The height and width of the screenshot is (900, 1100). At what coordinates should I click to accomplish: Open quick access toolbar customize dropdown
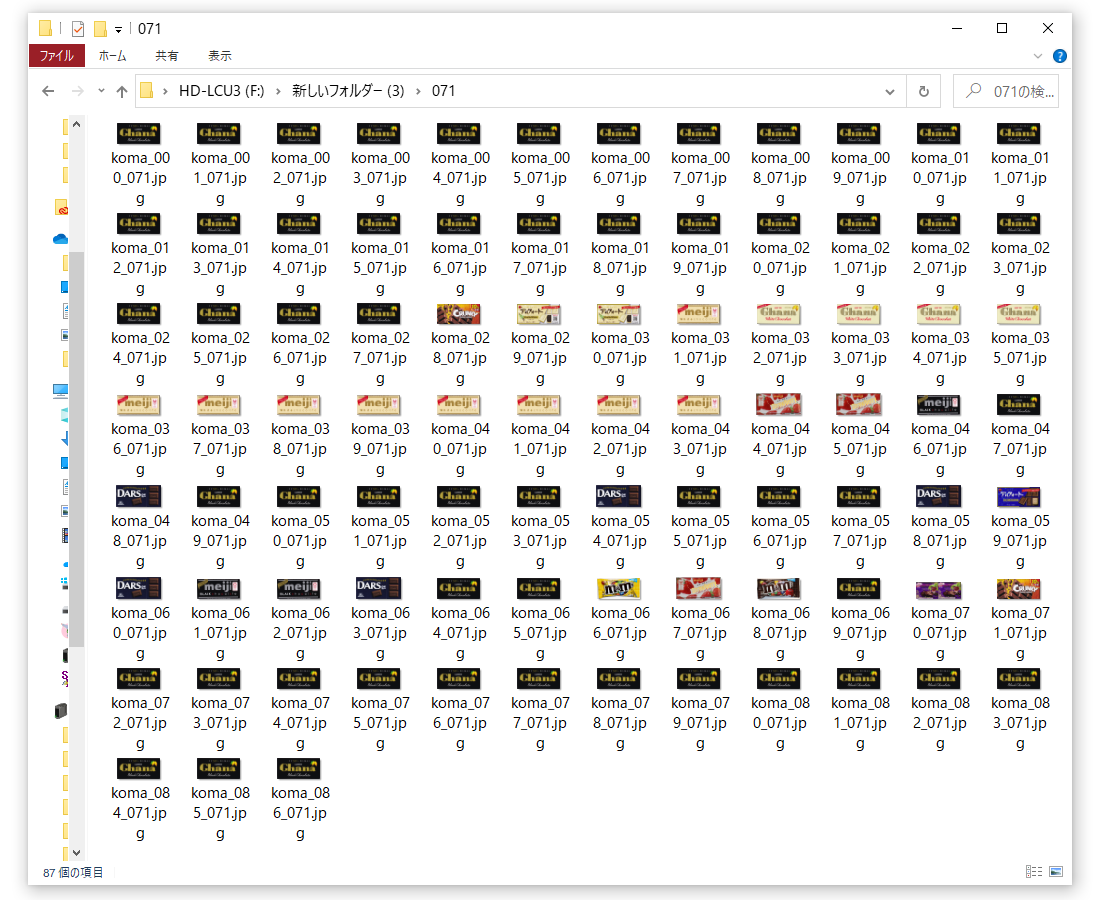[119, 29]
